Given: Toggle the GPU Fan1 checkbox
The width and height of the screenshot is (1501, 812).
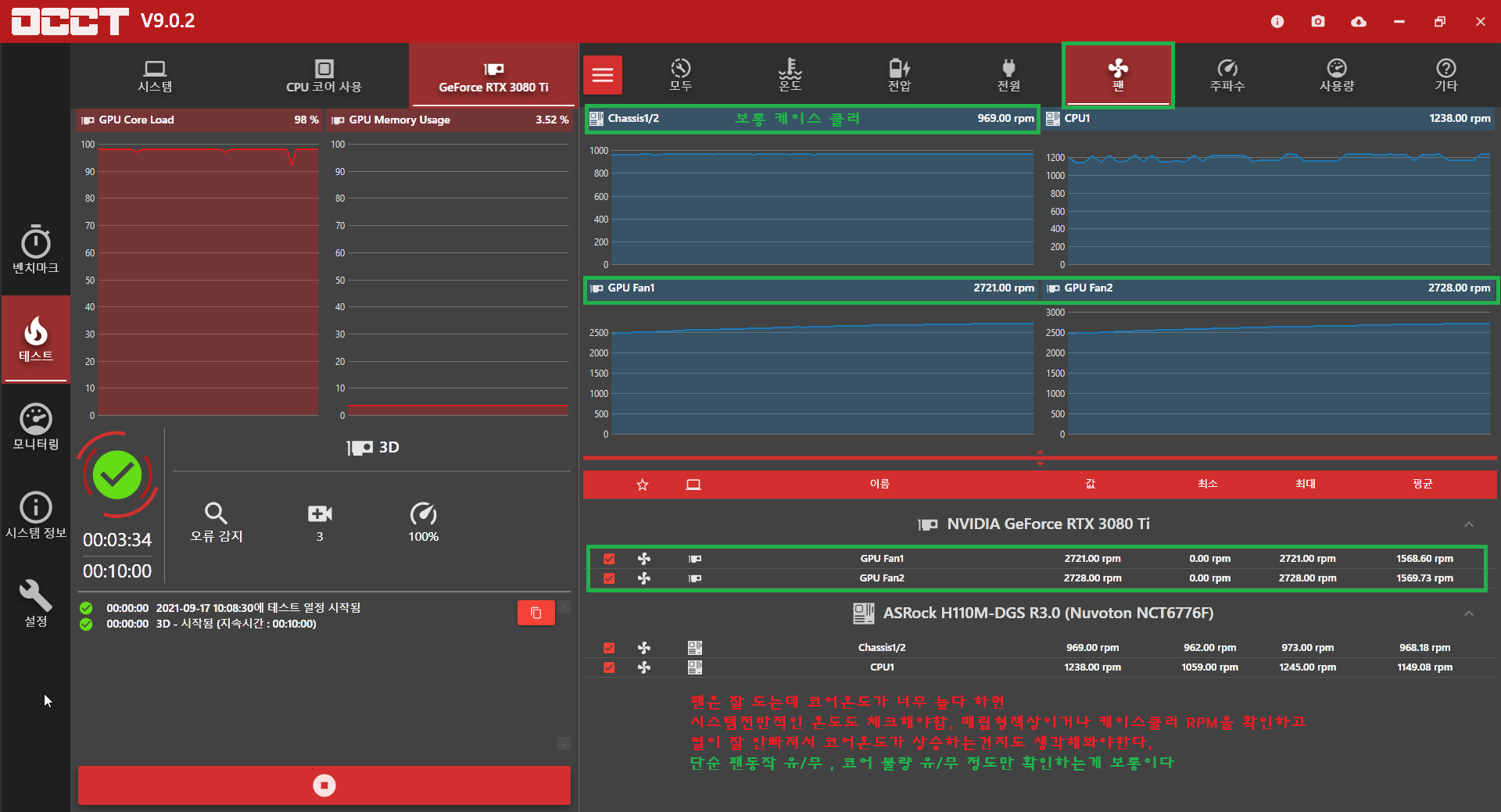Looking at the screenshot, I should pyautogui.click(x=609, y=558).
